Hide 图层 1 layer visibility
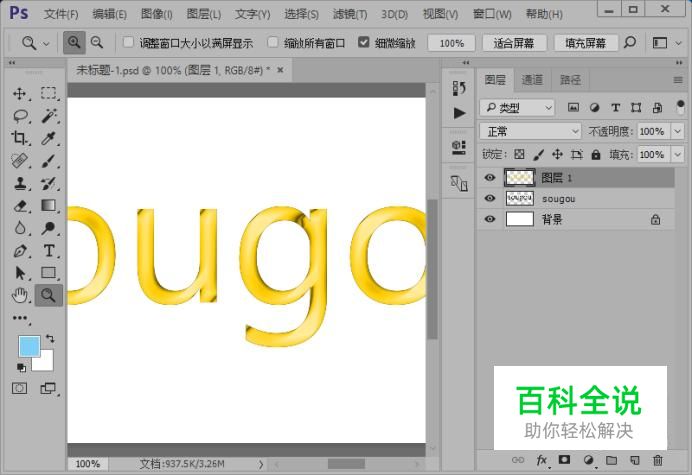The width and height of the screenshot is (692, 475). coord(490,177)
